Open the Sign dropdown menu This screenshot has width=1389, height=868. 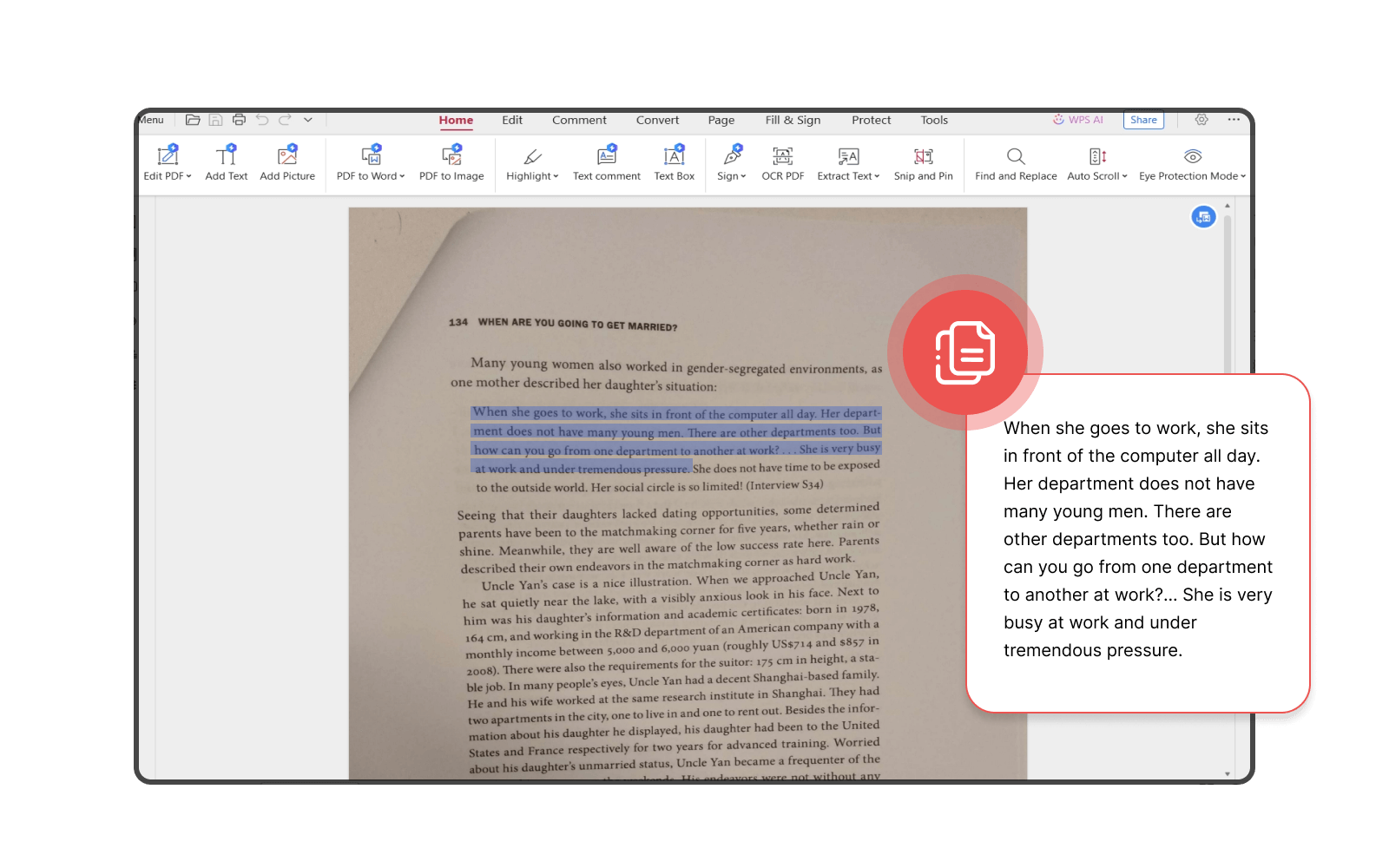731,163
